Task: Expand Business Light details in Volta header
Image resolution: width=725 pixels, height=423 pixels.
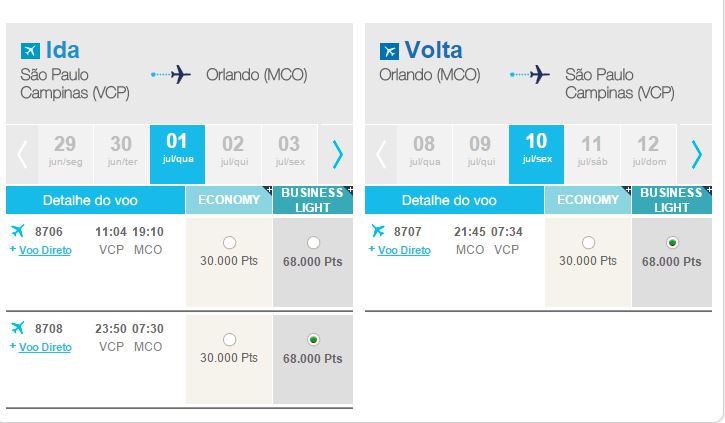Action: [709, 190]
